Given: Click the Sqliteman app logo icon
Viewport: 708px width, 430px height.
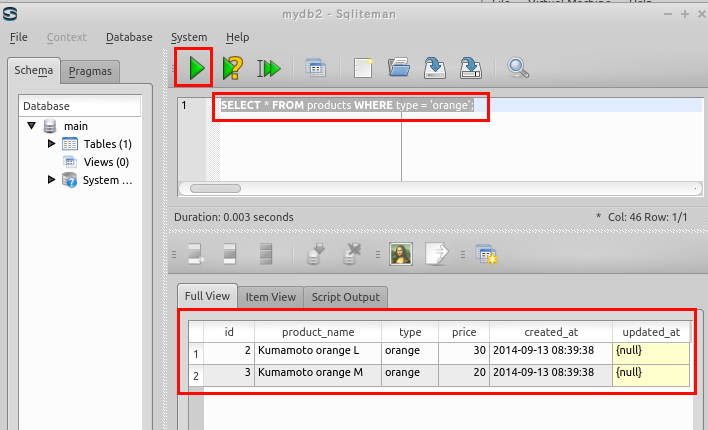Looking at the screenshot, I should (10, 14).
